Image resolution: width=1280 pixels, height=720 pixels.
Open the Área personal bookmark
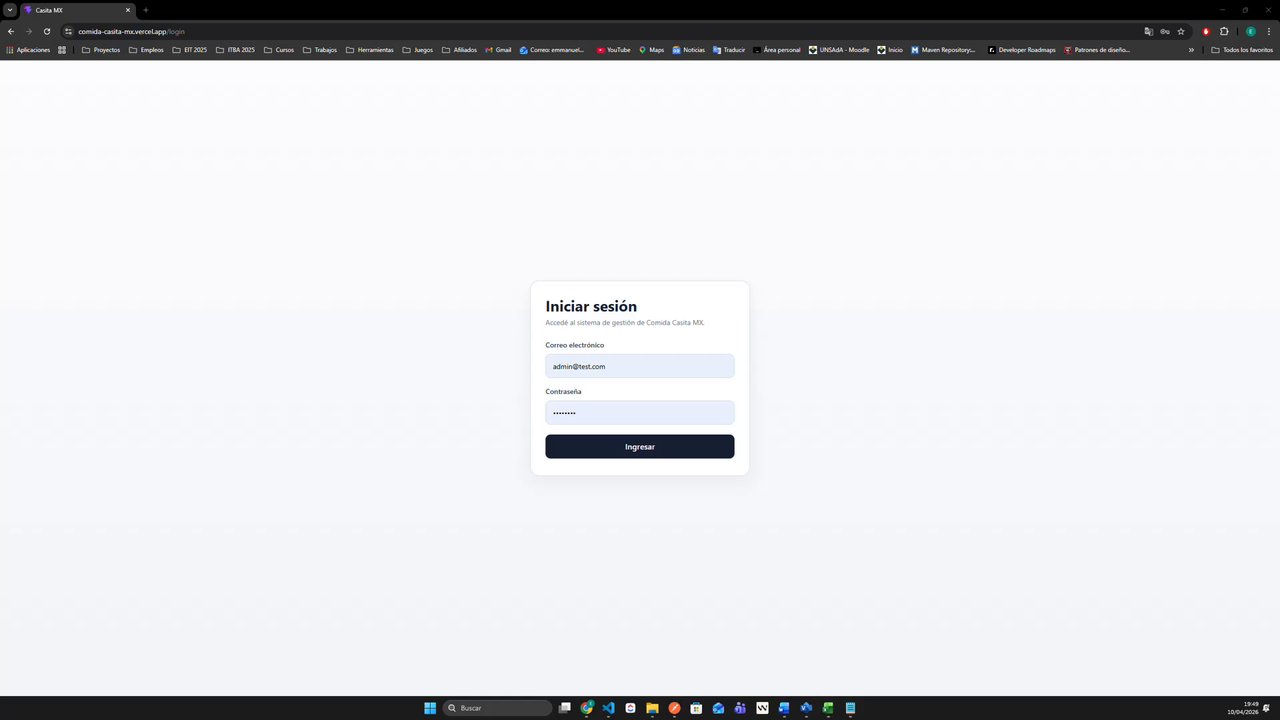[x=777, y=49]
